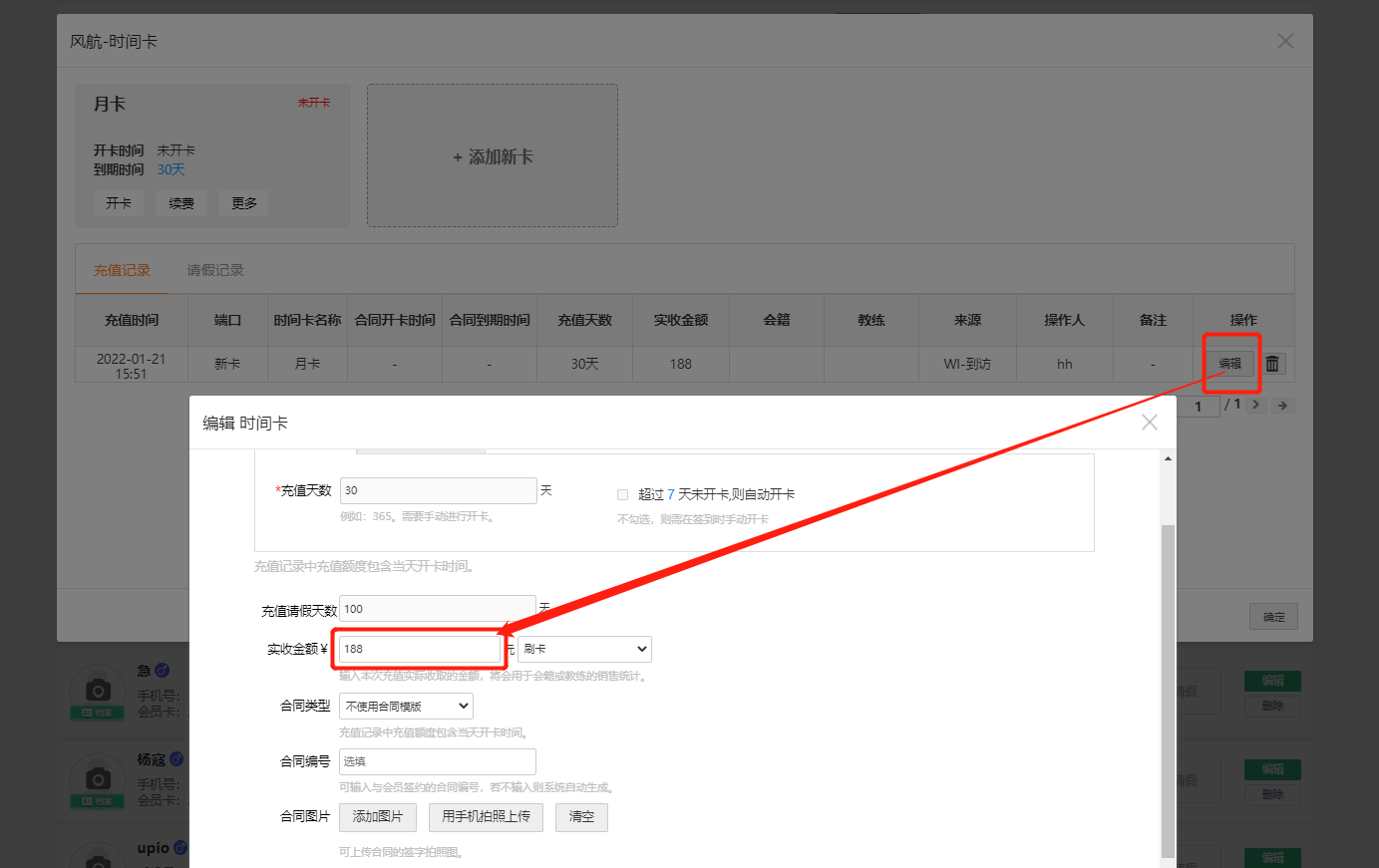Click the 用手机拍照上传 button
Viewport: 1379px width, 868px height.
486,817
